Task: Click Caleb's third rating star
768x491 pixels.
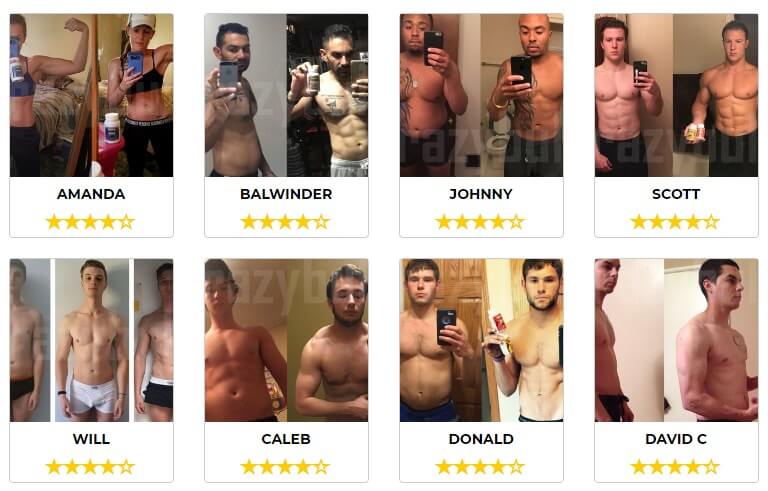Action: tap(286, 467)
